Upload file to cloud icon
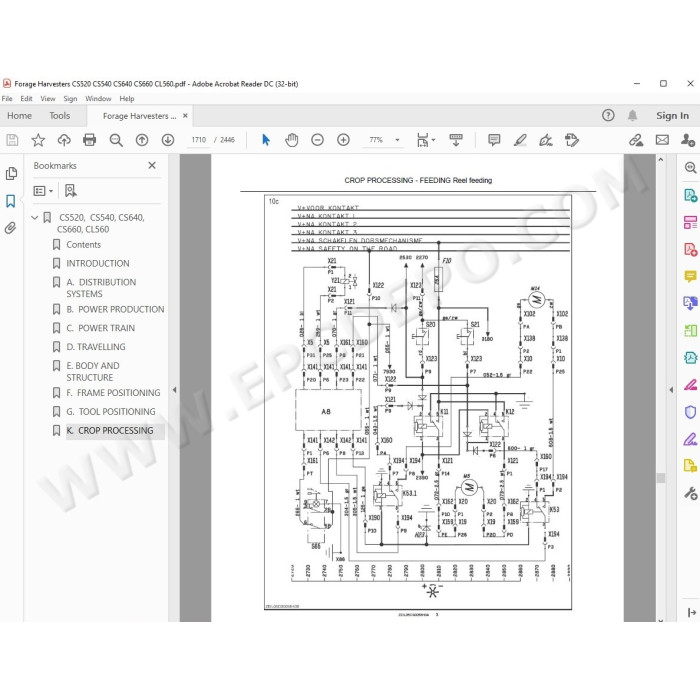This screenshot has height=700, width=700. pos(64,140)
